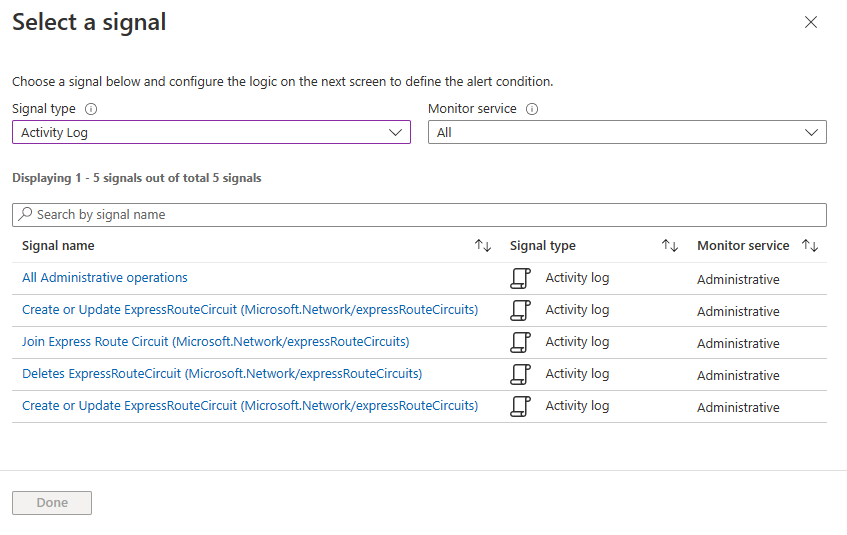Open the Signal type dropdown
Screen dimensions: 847x535
click(x=211, y=132)
